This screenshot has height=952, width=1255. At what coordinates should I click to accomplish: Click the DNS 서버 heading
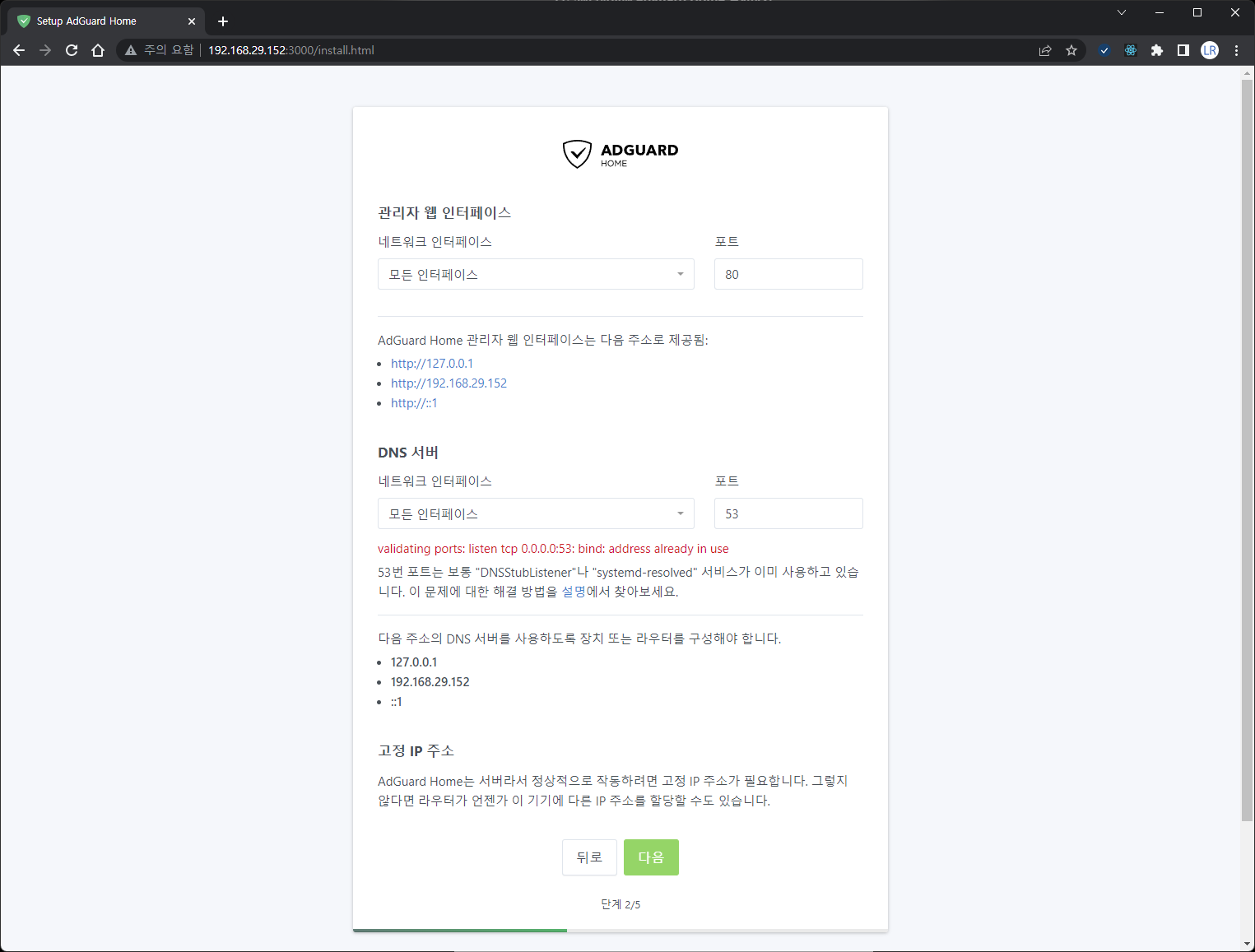(x=408, y=453)
